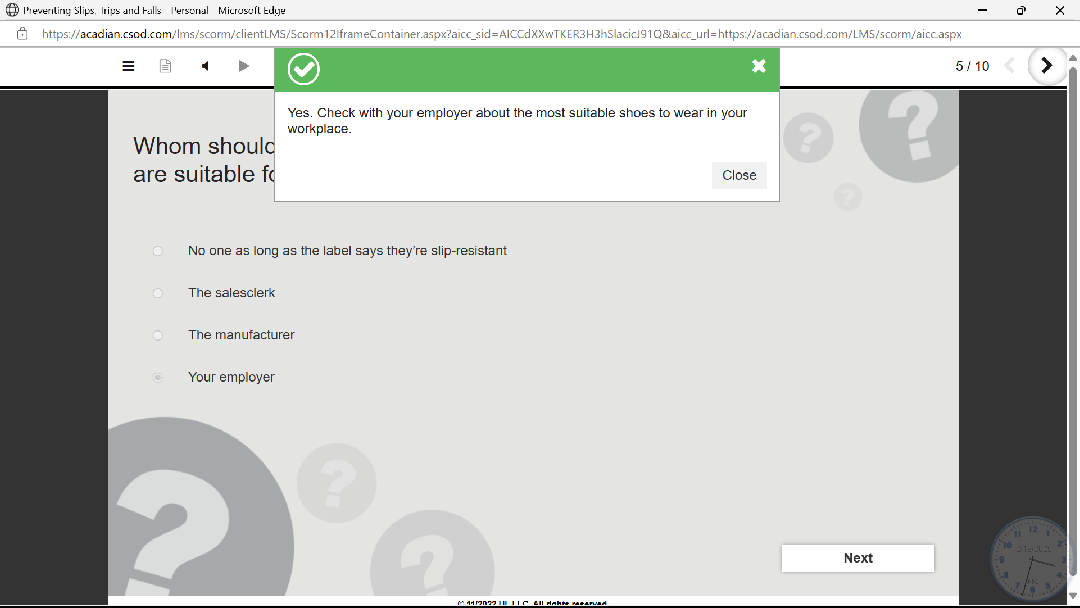Click the Close button in feedback dialog
The height and width of the screenshot is (608, 1080).
739,175
